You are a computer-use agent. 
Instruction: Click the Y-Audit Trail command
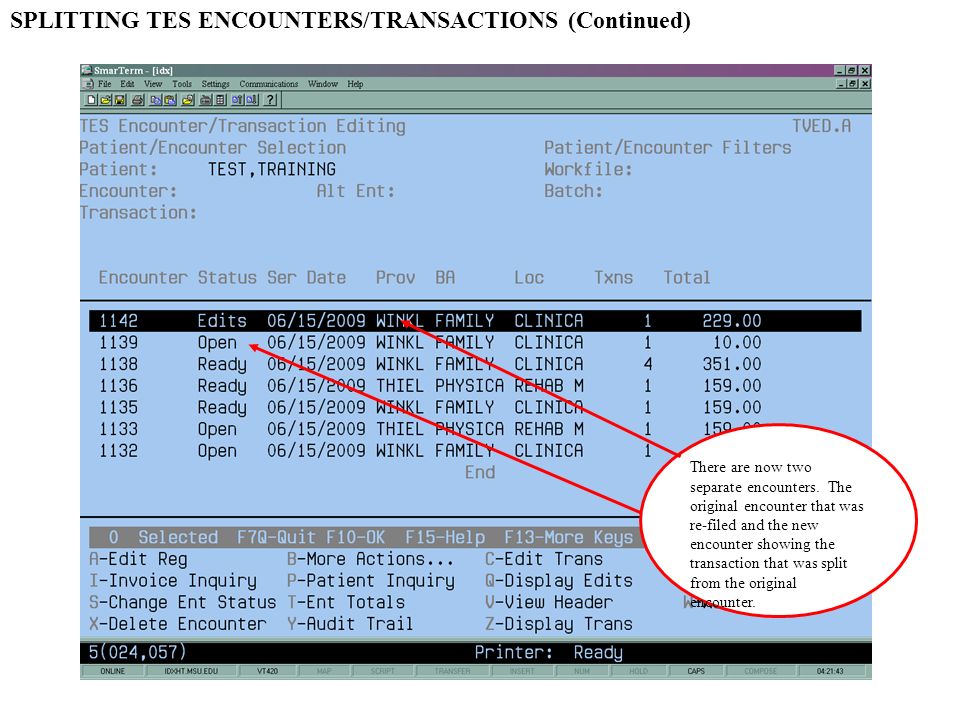[351, 624]
